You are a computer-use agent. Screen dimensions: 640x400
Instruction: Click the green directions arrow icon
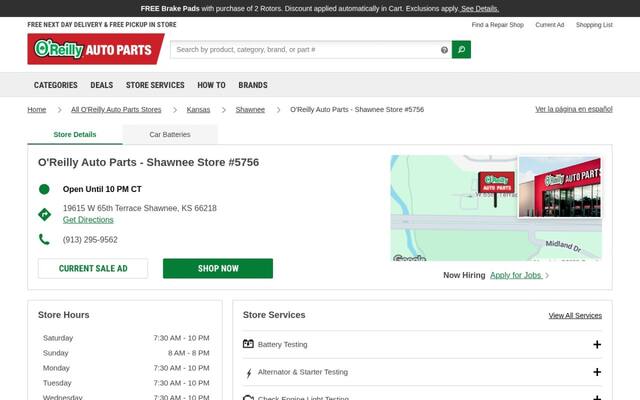(x=44, y=214)
